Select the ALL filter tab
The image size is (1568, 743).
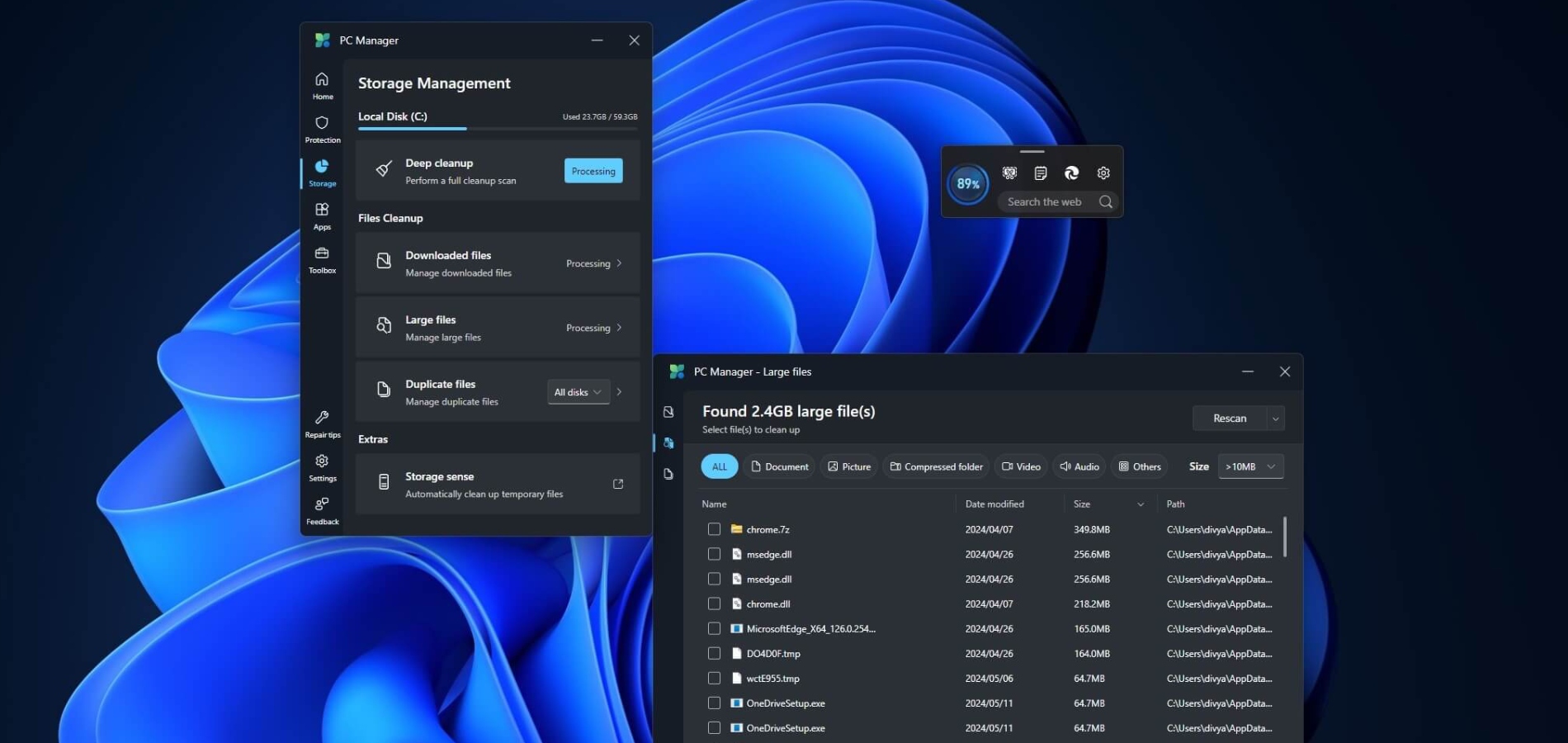coord(720,466)
